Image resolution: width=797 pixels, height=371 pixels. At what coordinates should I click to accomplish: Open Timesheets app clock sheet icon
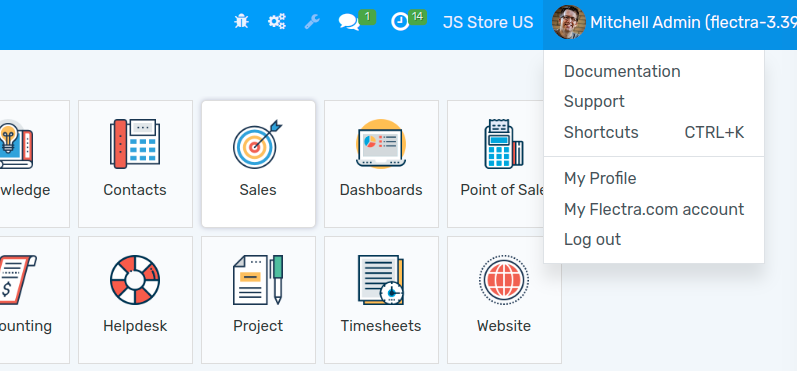(381, 280)
